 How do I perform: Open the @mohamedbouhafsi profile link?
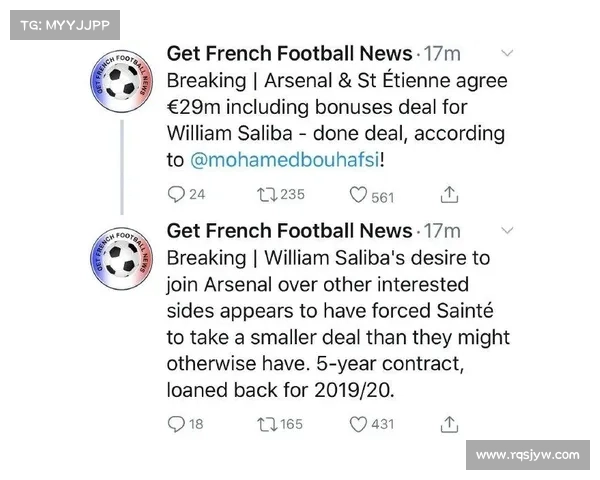285,160
